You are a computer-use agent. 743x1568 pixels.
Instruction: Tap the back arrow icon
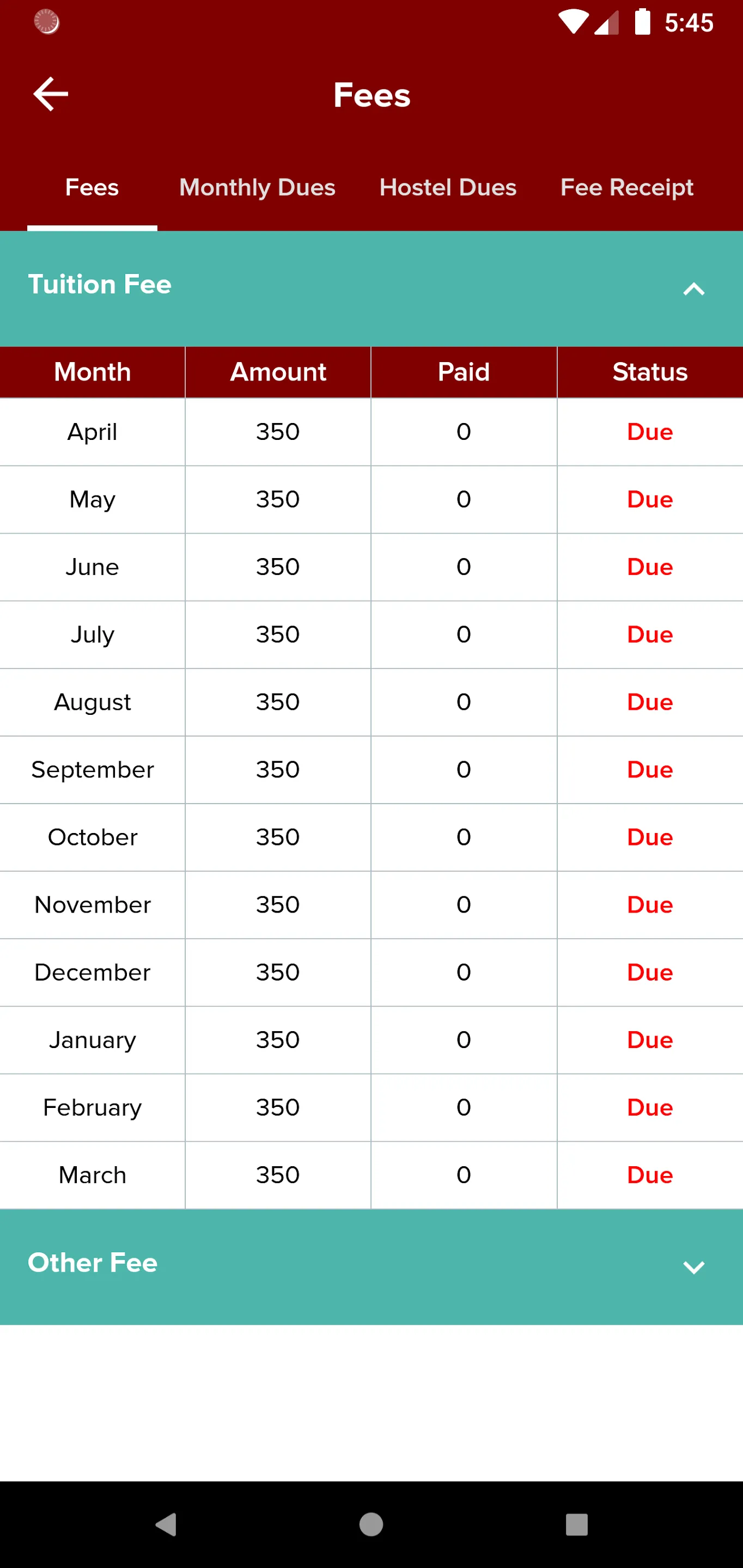click(51, 94)
